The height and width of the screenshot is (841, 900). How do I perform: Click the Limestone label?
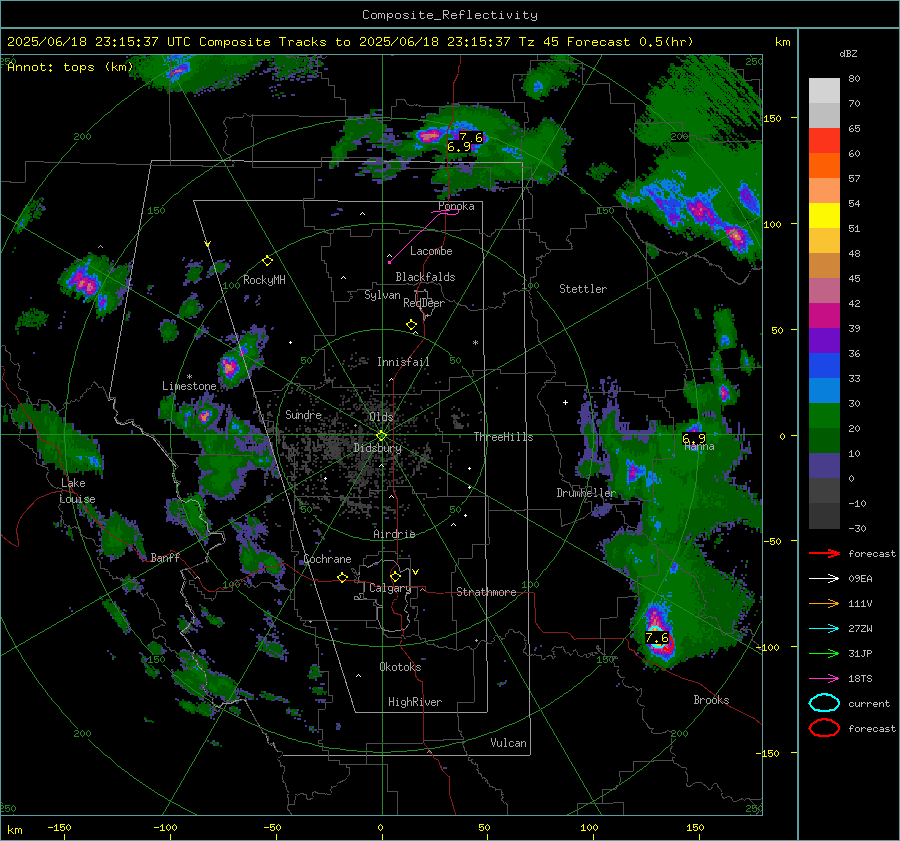189,386
